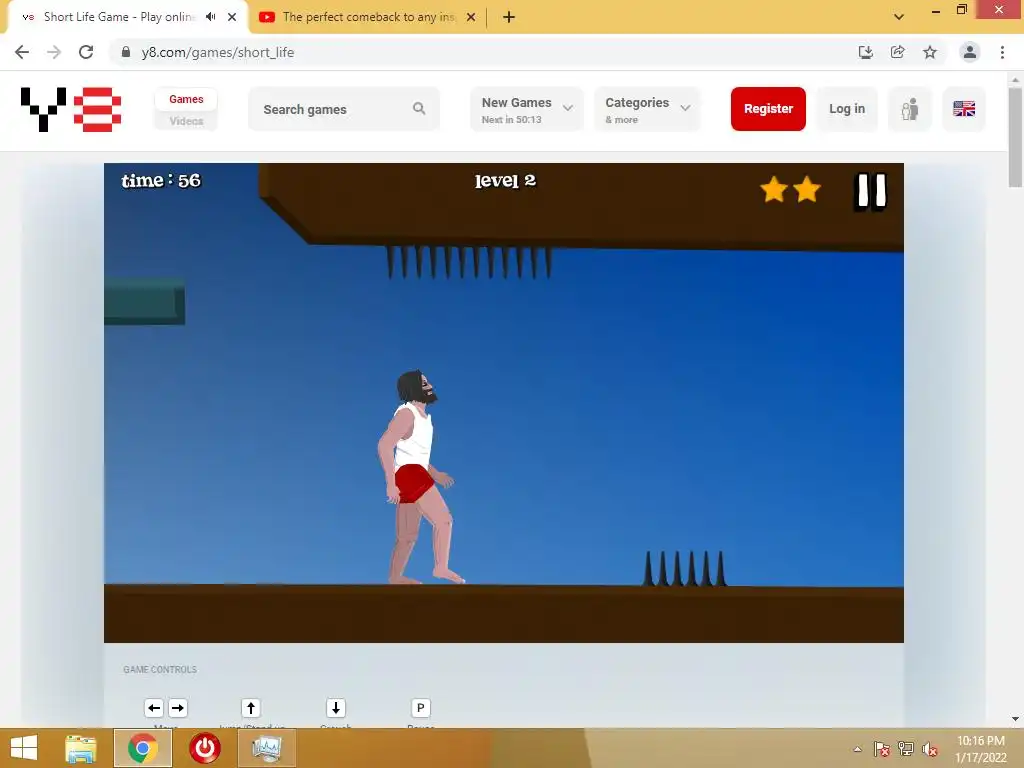Click the network tray icon
The height and width of the screenshot is (768, 1024).
906,749
